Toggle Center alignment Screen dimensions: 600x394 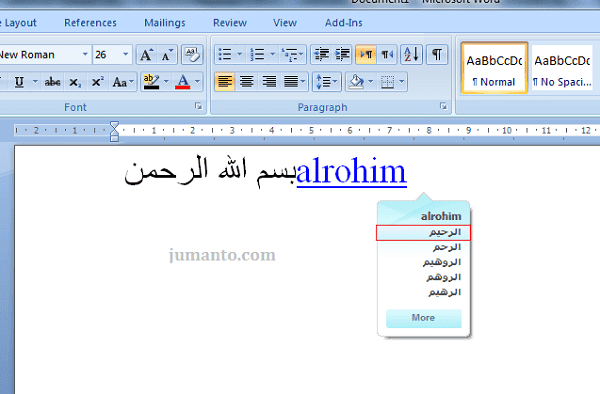tap(247, 81)
